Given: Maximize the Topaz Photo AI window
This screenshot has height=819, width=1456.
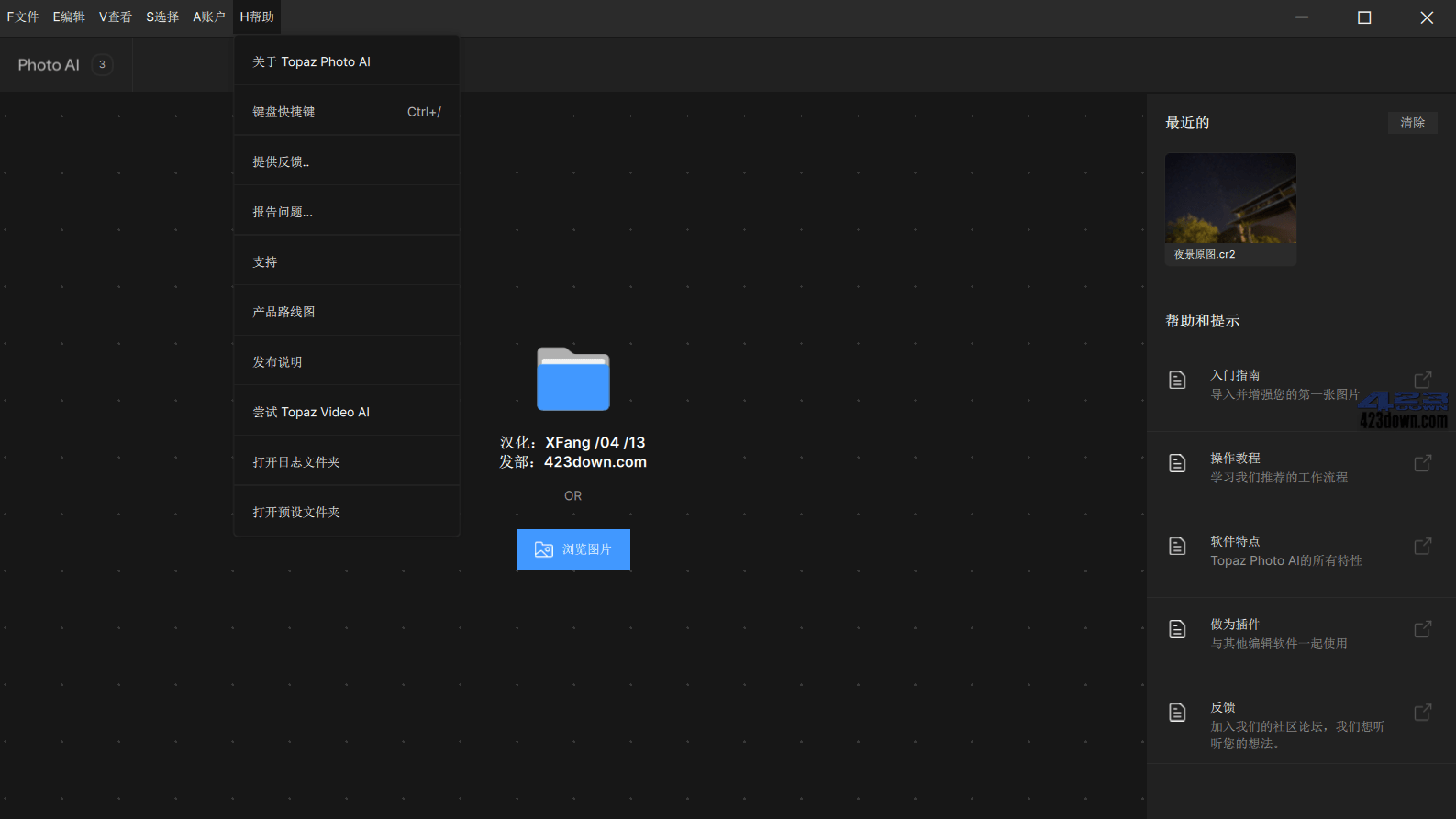Looking at the screenshot, I should click(x=1364, y=17).
